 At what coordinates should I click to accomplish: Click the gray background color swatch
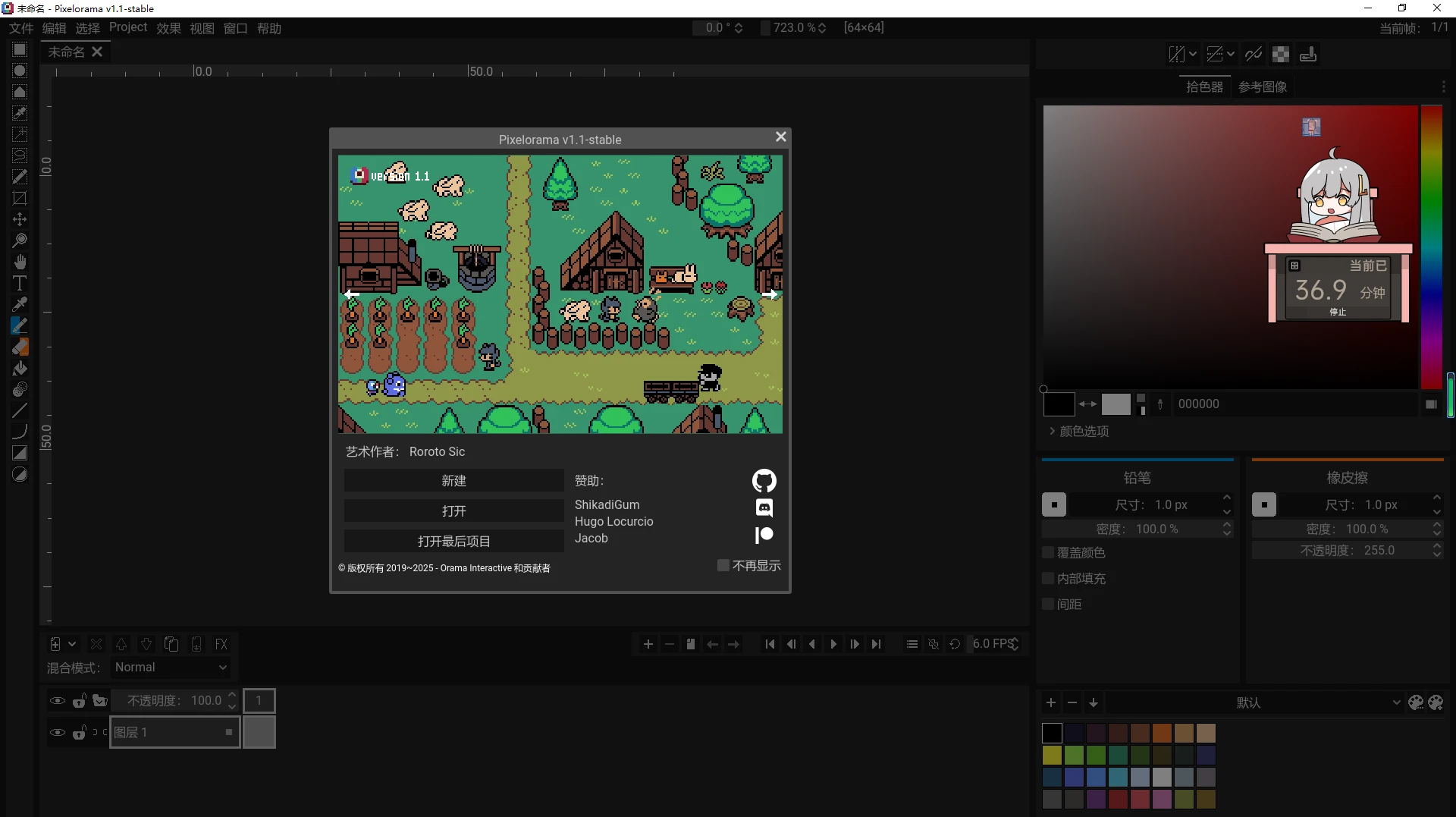coord(1116,404)
